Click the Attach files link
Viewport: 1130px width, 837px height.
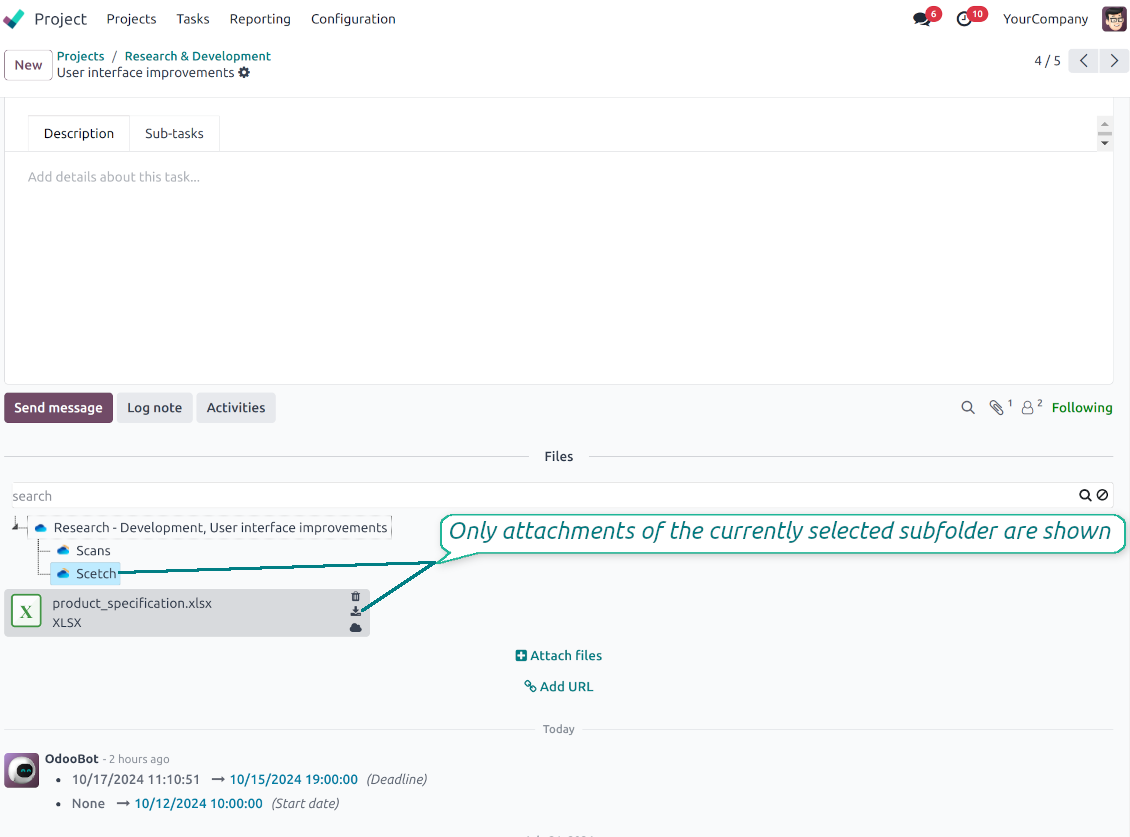(559, 655)
